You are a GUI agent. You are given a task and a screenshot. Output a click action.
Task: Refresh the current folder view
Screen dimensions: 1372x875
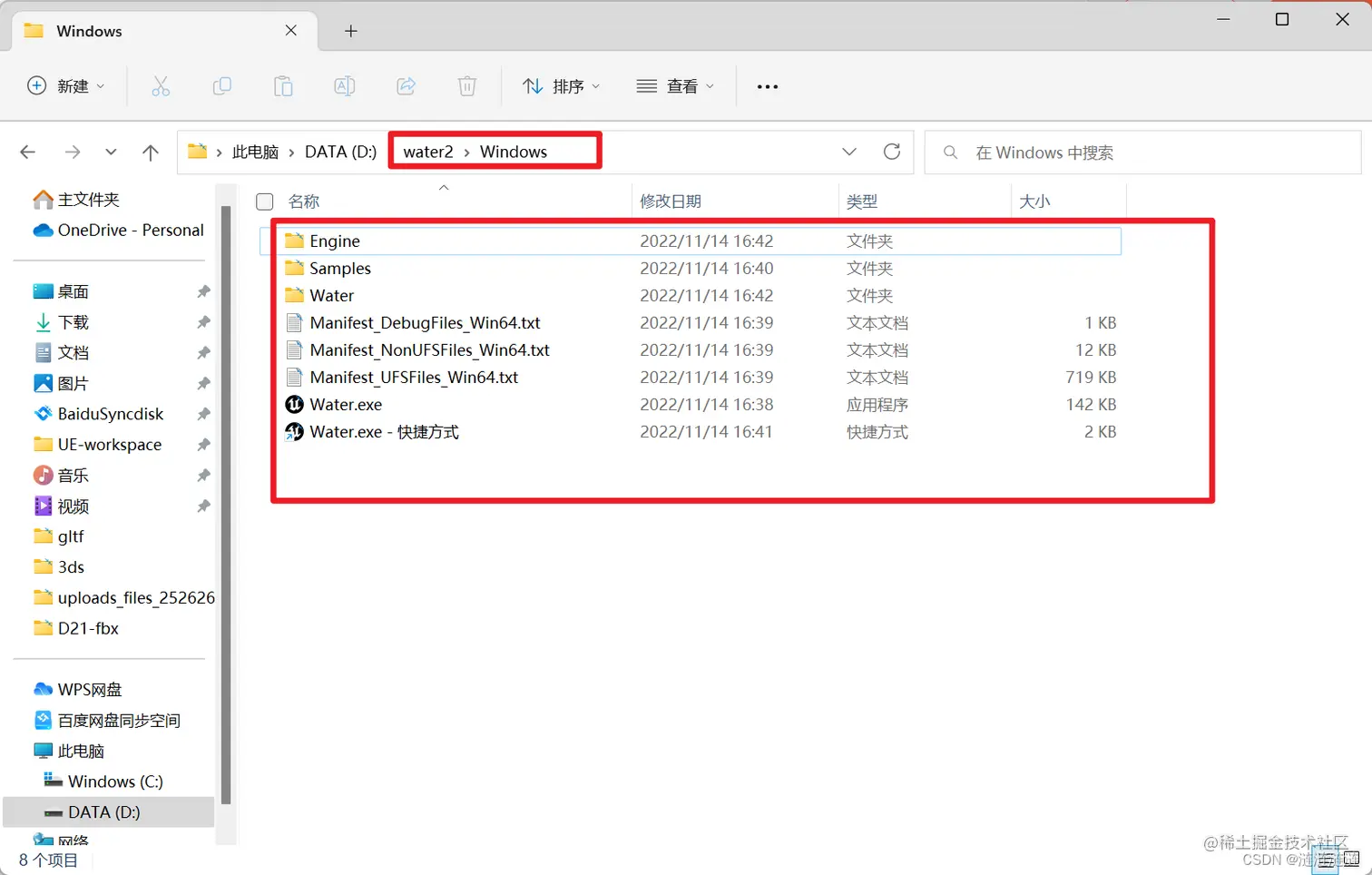pos(892,152)
